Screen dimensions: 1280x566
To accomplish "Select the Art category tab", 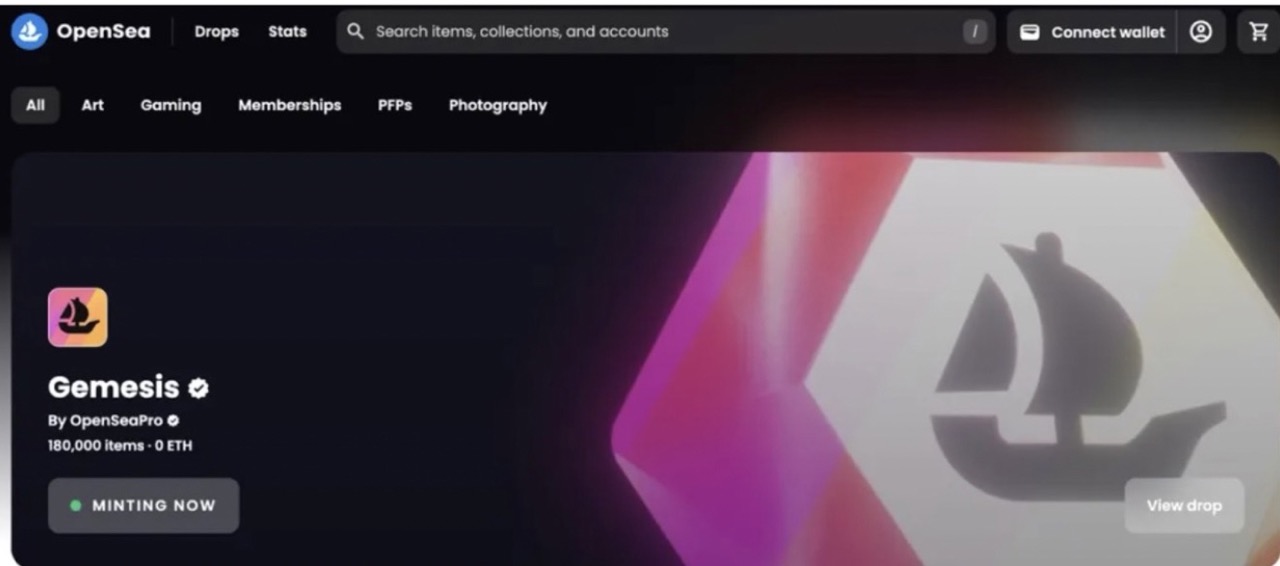I will pos(92,105).
